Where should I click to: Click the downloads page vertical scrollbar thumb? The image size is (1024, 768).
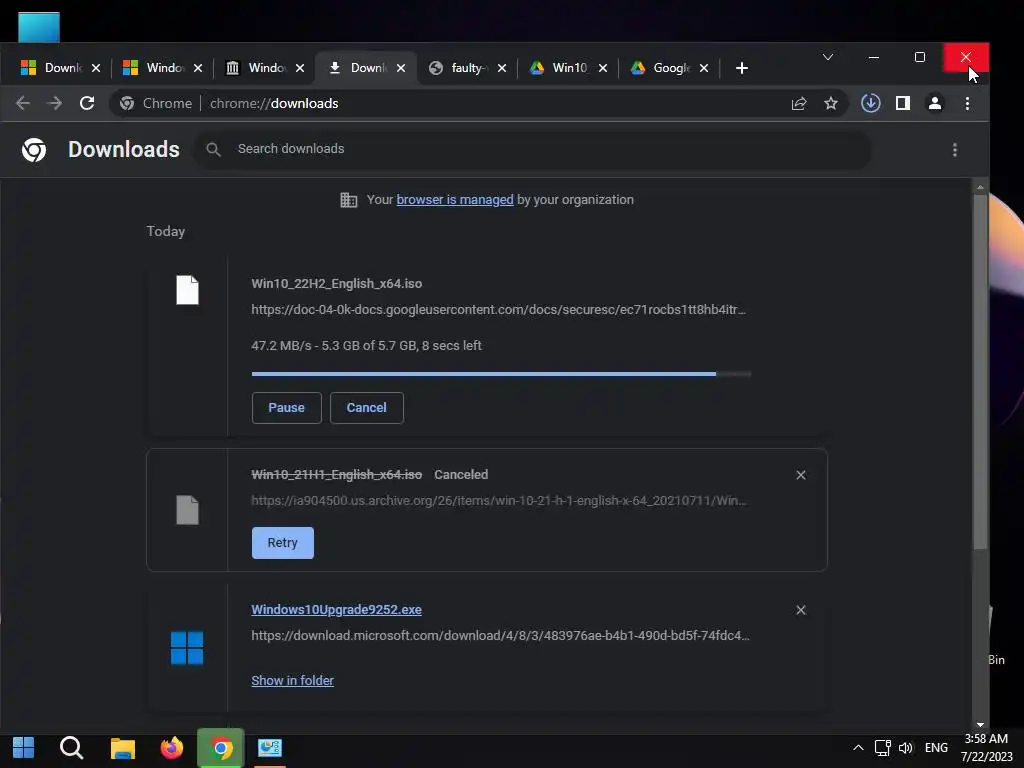tap(980, 372)
